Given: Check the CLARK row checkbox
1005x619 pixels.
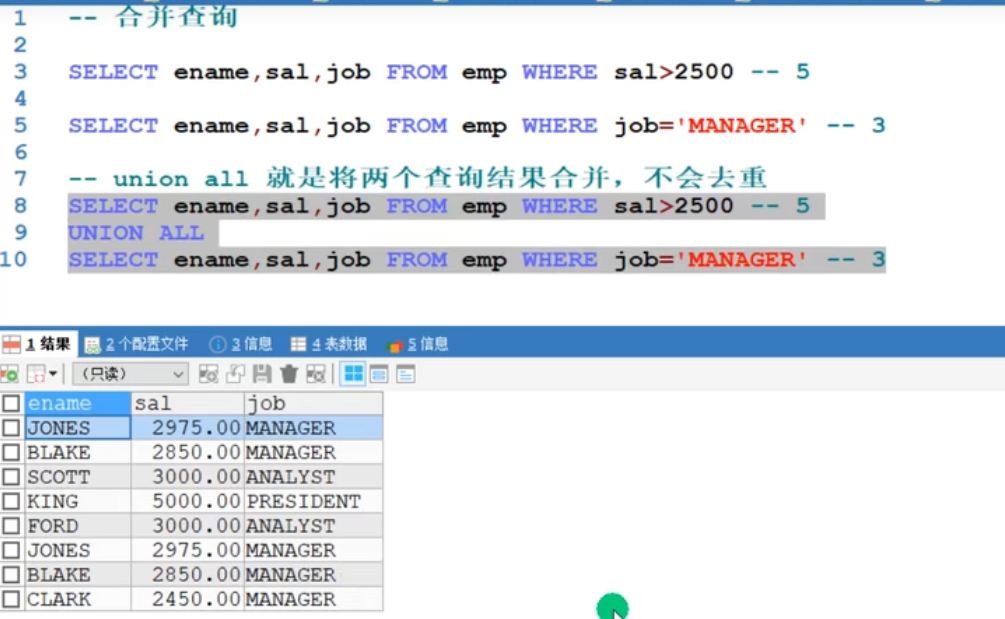Looking at the screenshot, I should [x=11, y=598].
